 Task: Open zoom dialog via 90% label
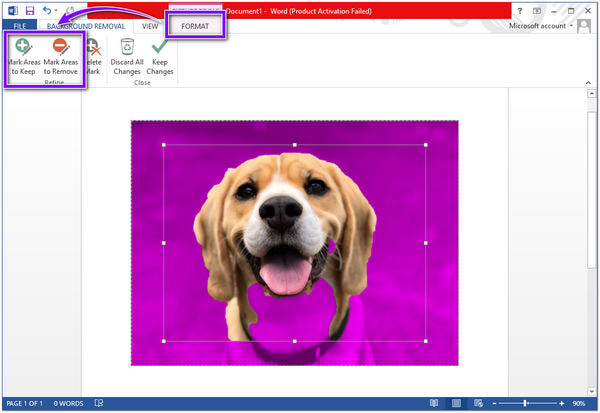[x=579, y=403]
